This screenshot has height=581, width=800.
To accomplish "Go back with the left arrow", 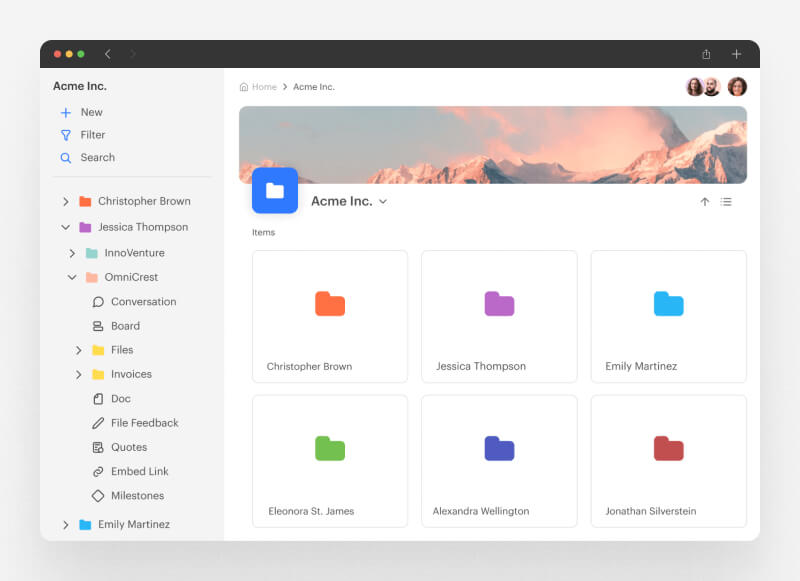I will [108, 54].
